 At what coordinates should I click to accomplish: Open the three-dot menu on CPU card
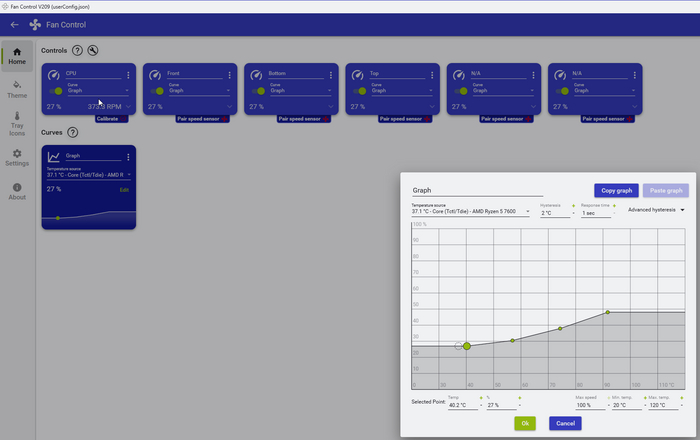tap(128, 75)
